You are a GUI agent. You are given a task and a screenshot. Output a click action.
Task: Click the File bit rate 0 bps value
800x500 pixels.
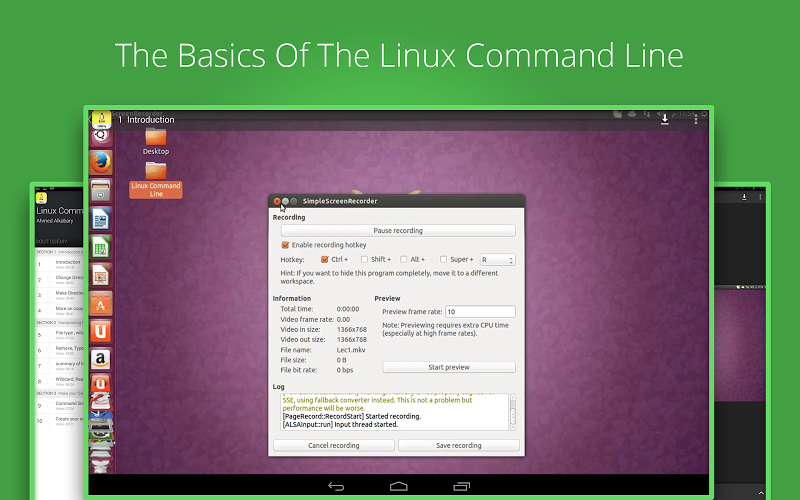(x=345, y=370)
